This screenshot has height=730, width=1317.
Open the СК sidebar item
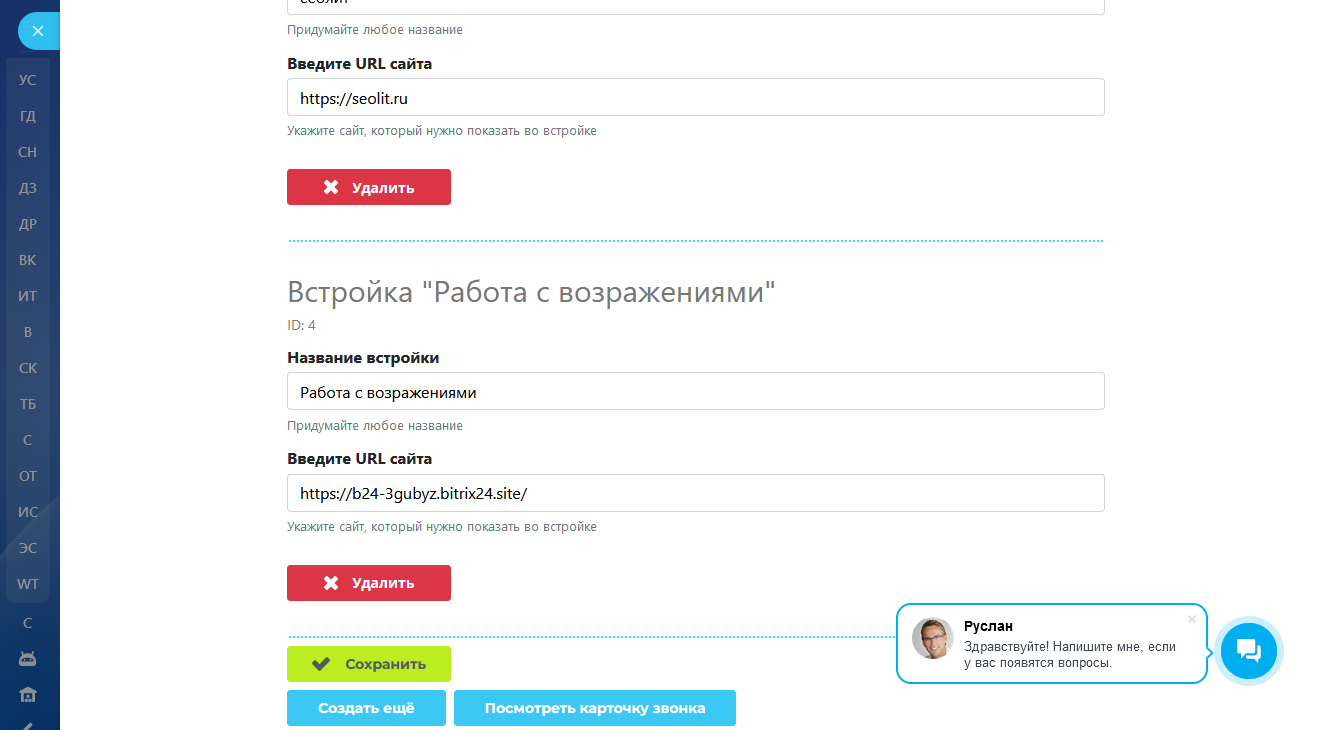coord(28,368)
